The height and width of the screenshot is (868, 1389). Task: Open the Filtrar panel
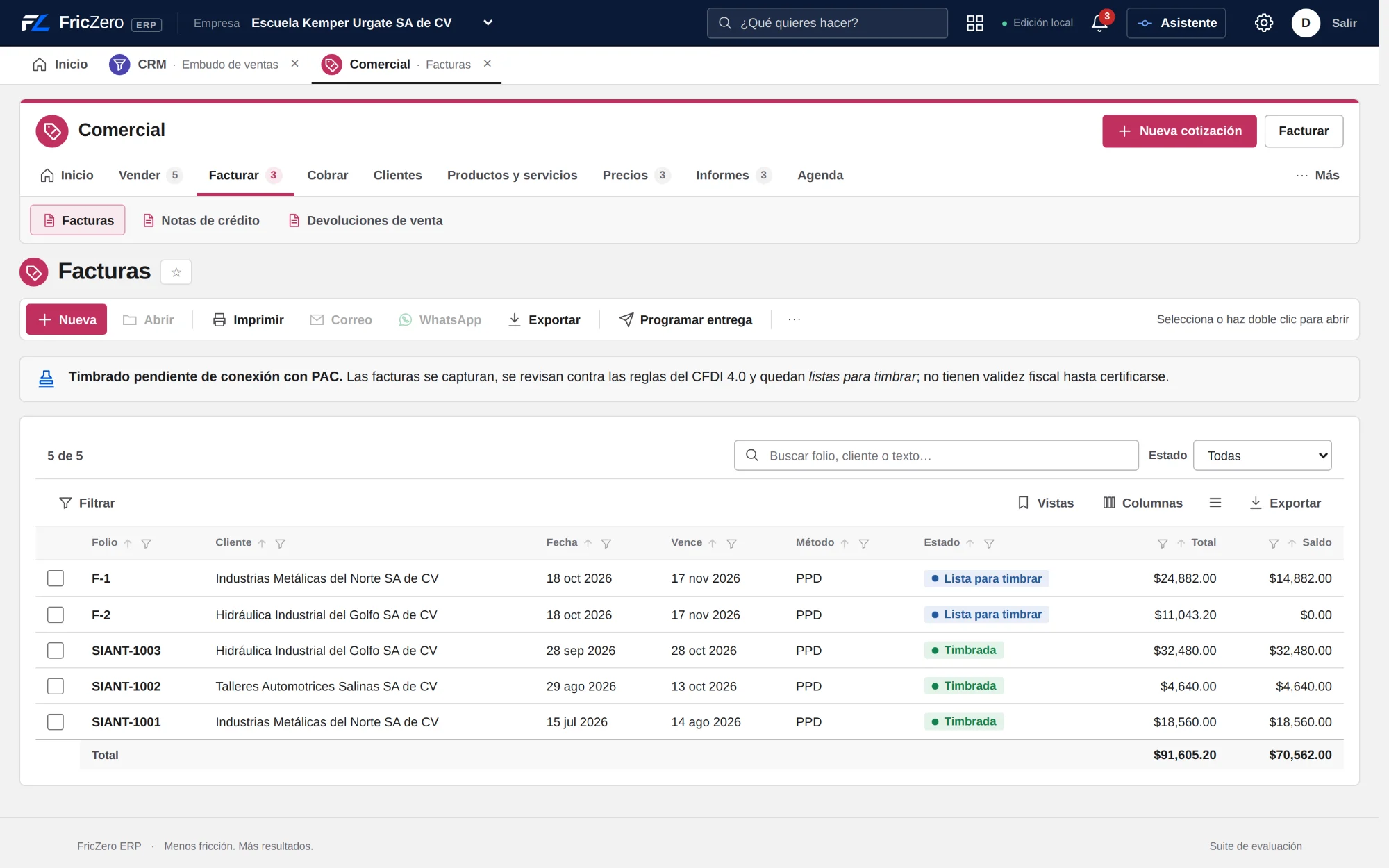pos(87,503)
